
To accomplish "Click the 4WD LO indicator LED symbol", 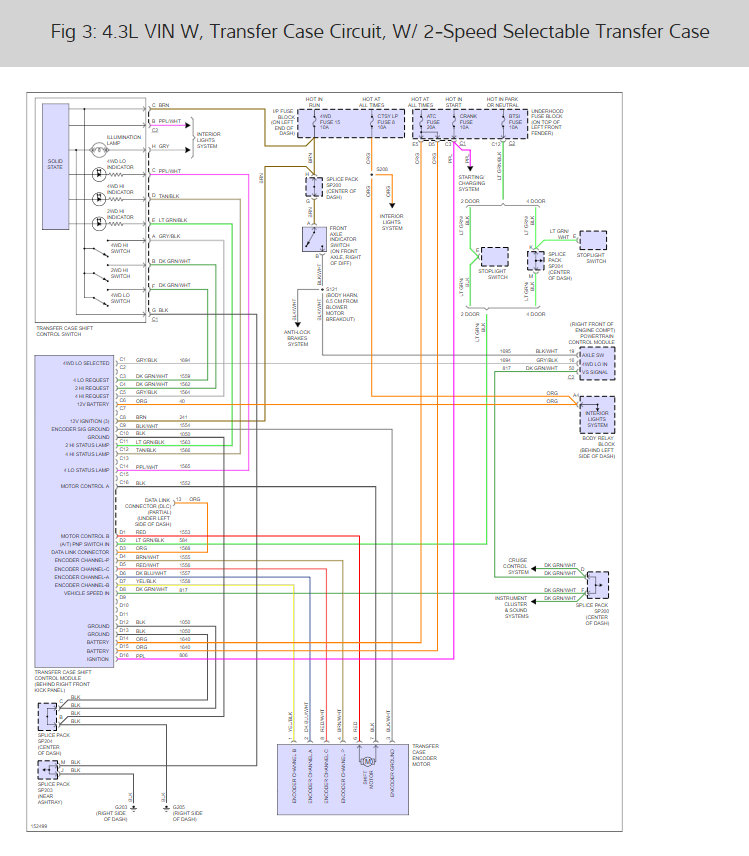I will tap(98, 174).
